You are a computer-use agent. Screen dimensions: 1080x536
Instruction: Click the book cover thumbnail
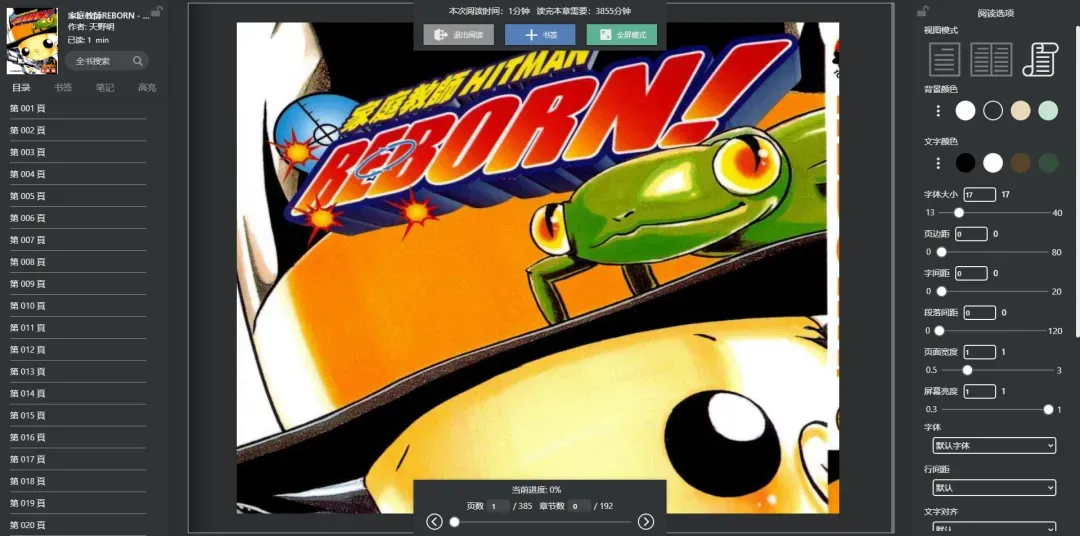coord(32,41)
